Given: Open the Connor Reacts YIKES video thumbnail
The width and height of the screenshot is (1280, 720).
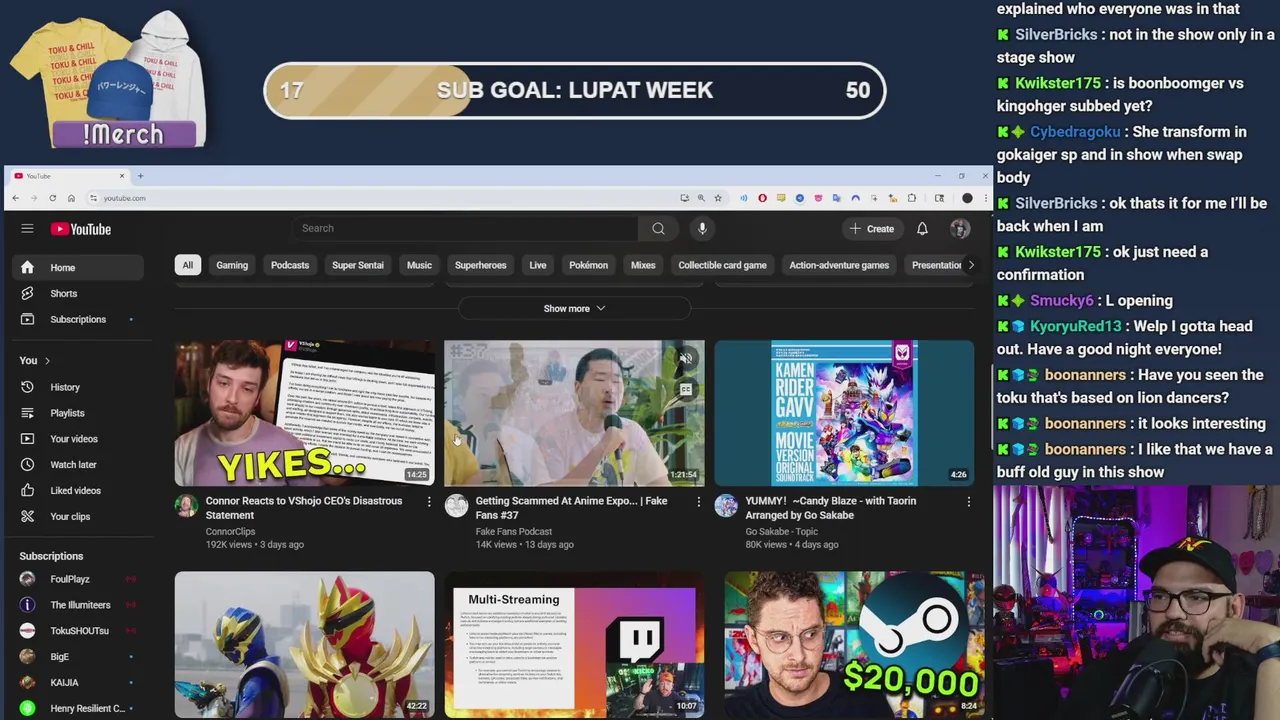Looking at the screenshot, I should pyautogui.click(x=305, y=413).
